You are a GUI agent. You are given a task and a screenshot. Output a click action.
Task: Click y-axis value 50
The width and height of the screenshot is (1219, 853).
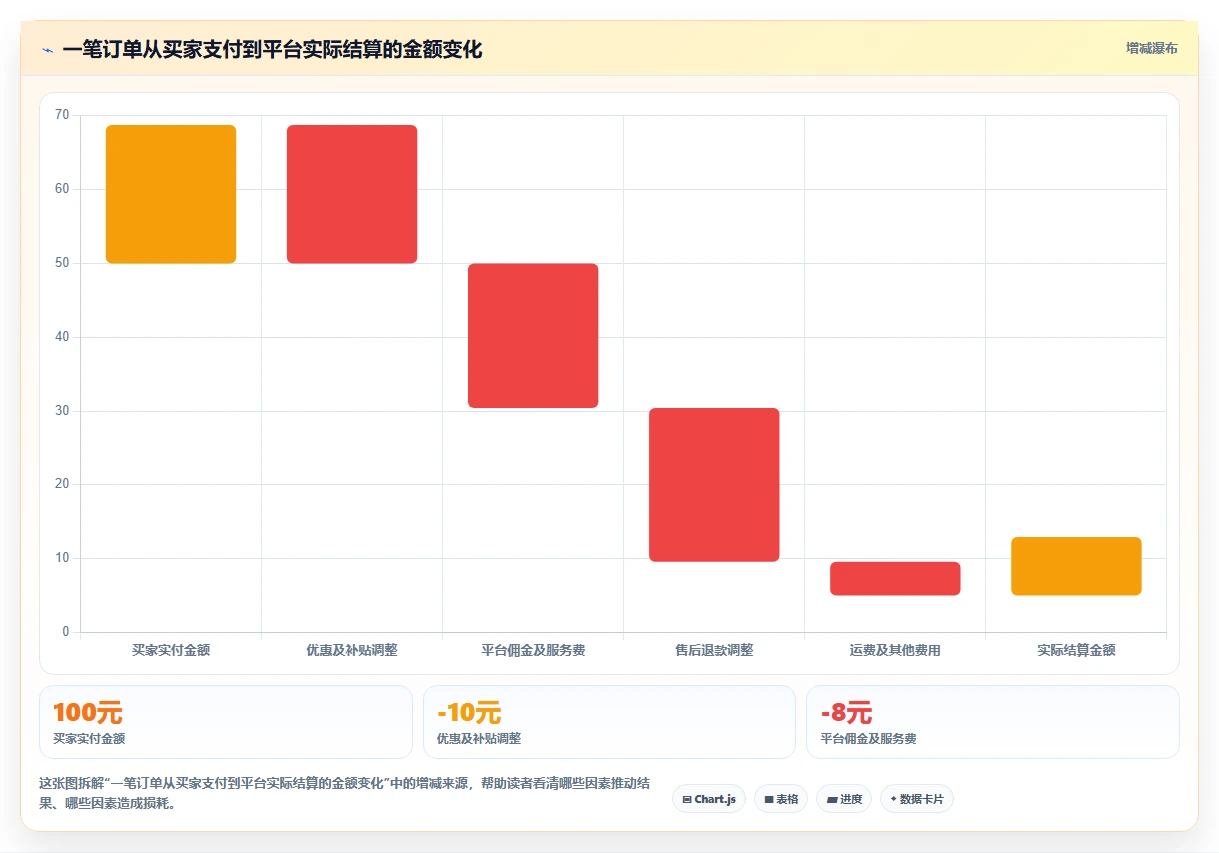(62, 263)
